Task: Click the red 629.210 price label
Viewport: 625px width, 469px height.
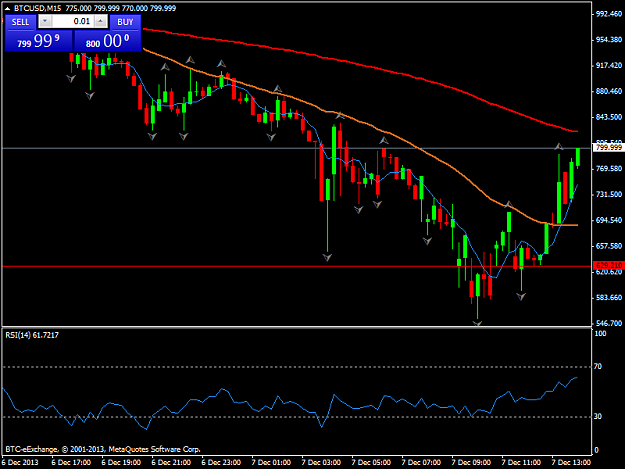Action: 608,265
